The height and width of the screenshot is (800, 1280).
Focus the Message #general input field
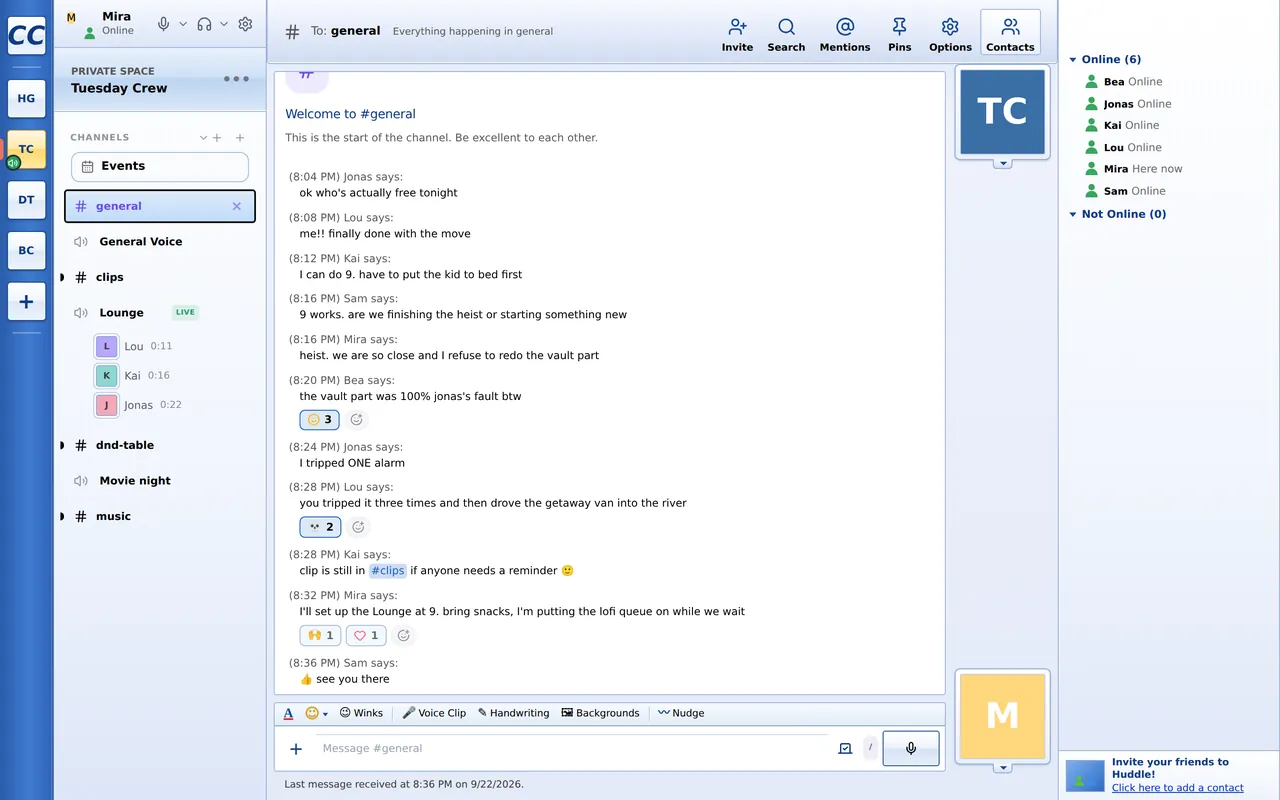(570, 749)
